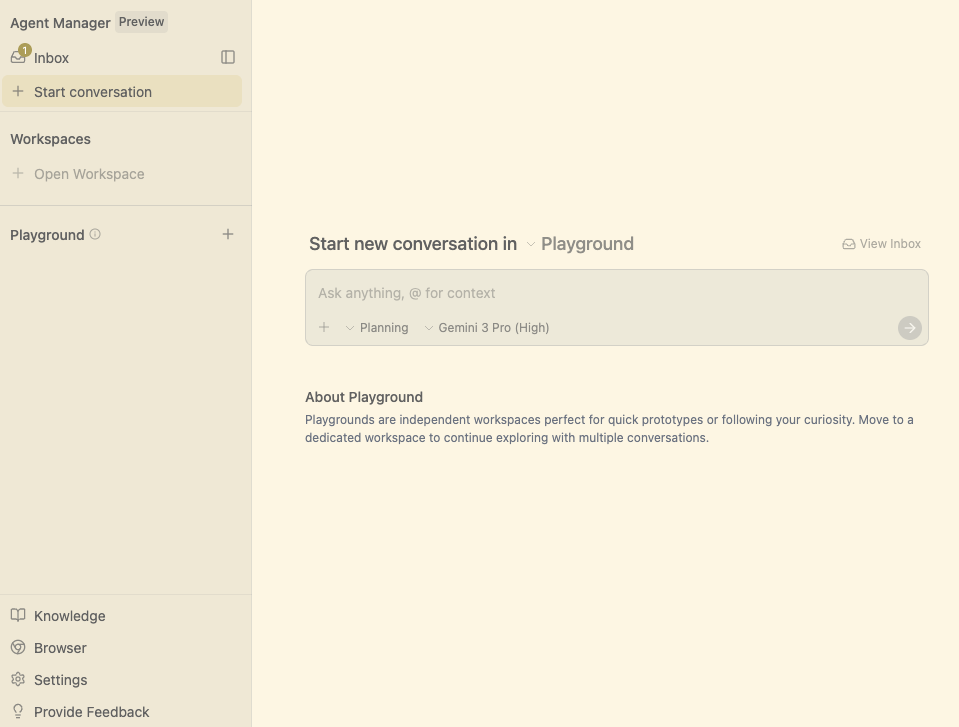
Task: Click the info icon beside Playground
Action: pyautogui.click(x=95, y=234)
